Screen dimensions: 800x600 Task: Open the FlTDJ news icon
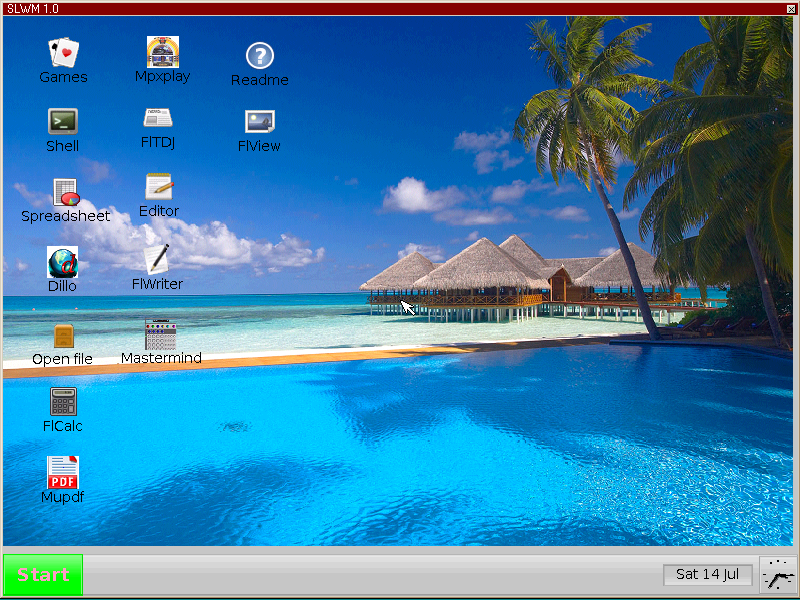click(x=158, y=119)
